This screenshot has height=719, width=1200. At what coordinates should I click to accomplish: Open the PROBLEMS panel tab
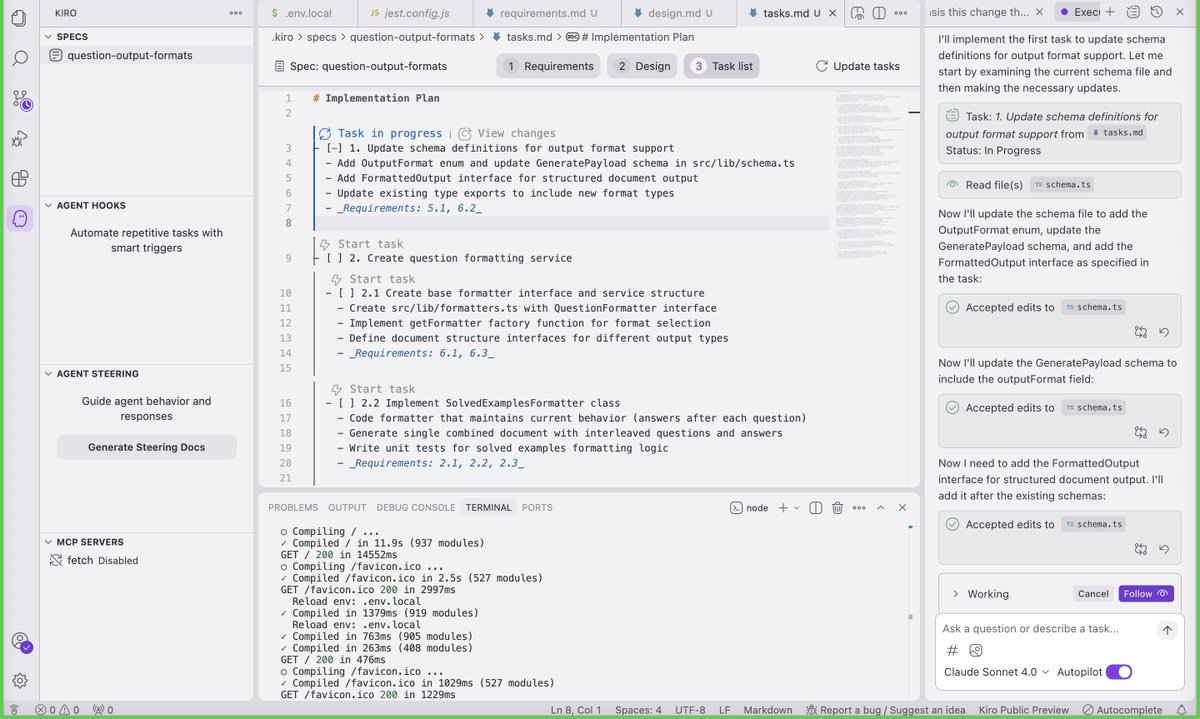(x=293, y=508)
